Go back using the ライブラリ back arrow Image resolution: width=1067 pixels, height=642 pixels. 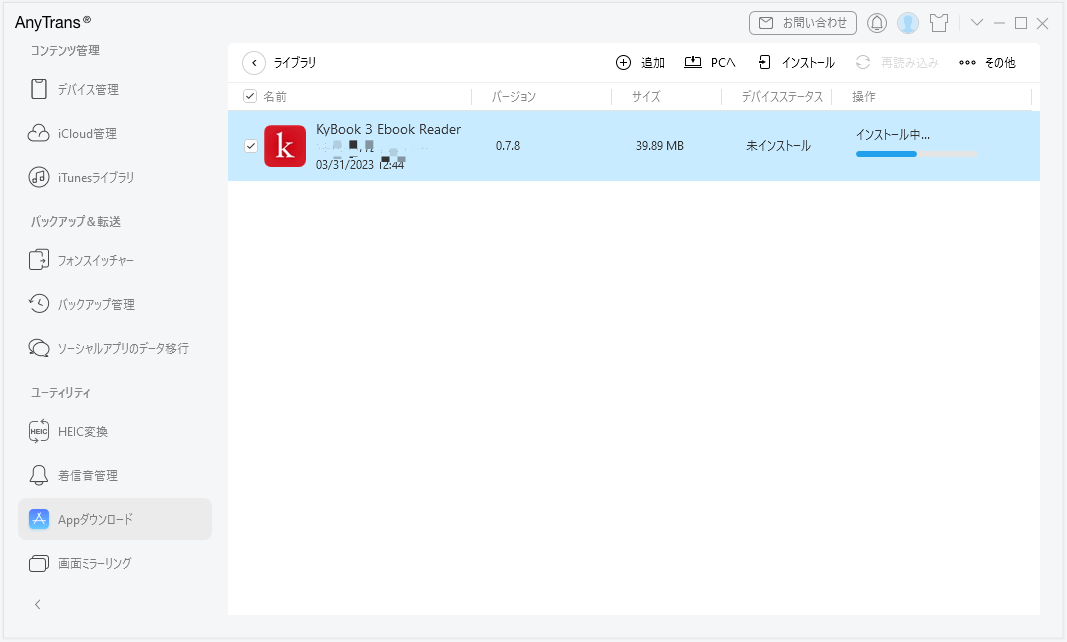tap(254, 63)
